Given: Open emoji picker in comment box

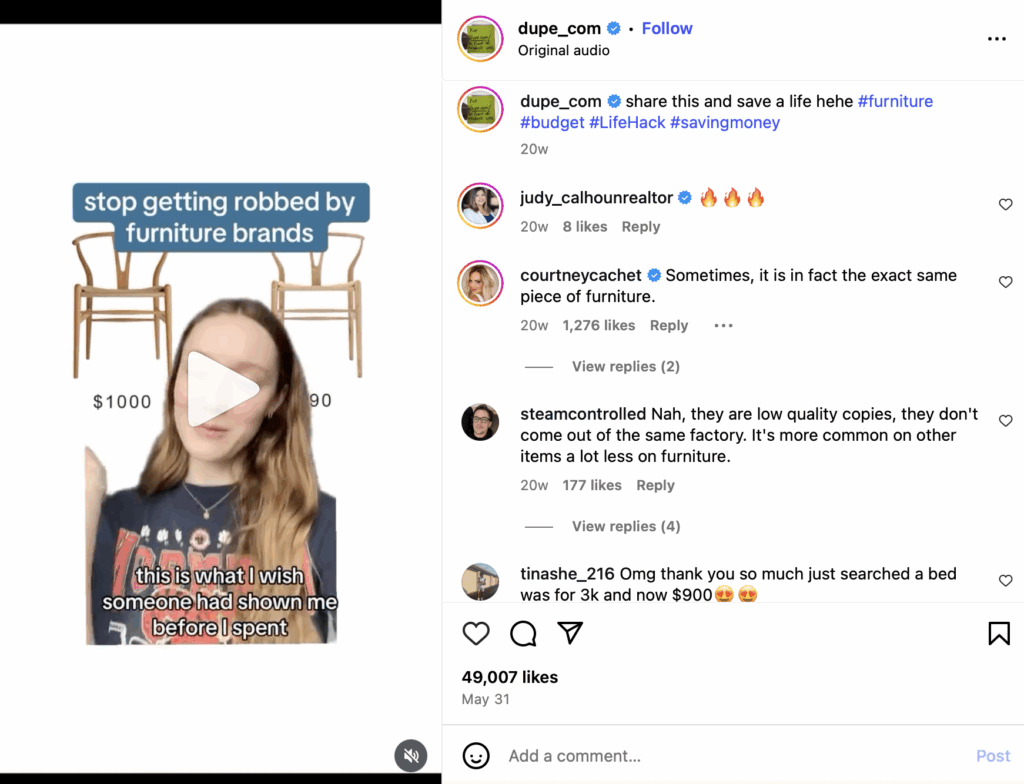Looking at the screenshot, I should [477, 756].
